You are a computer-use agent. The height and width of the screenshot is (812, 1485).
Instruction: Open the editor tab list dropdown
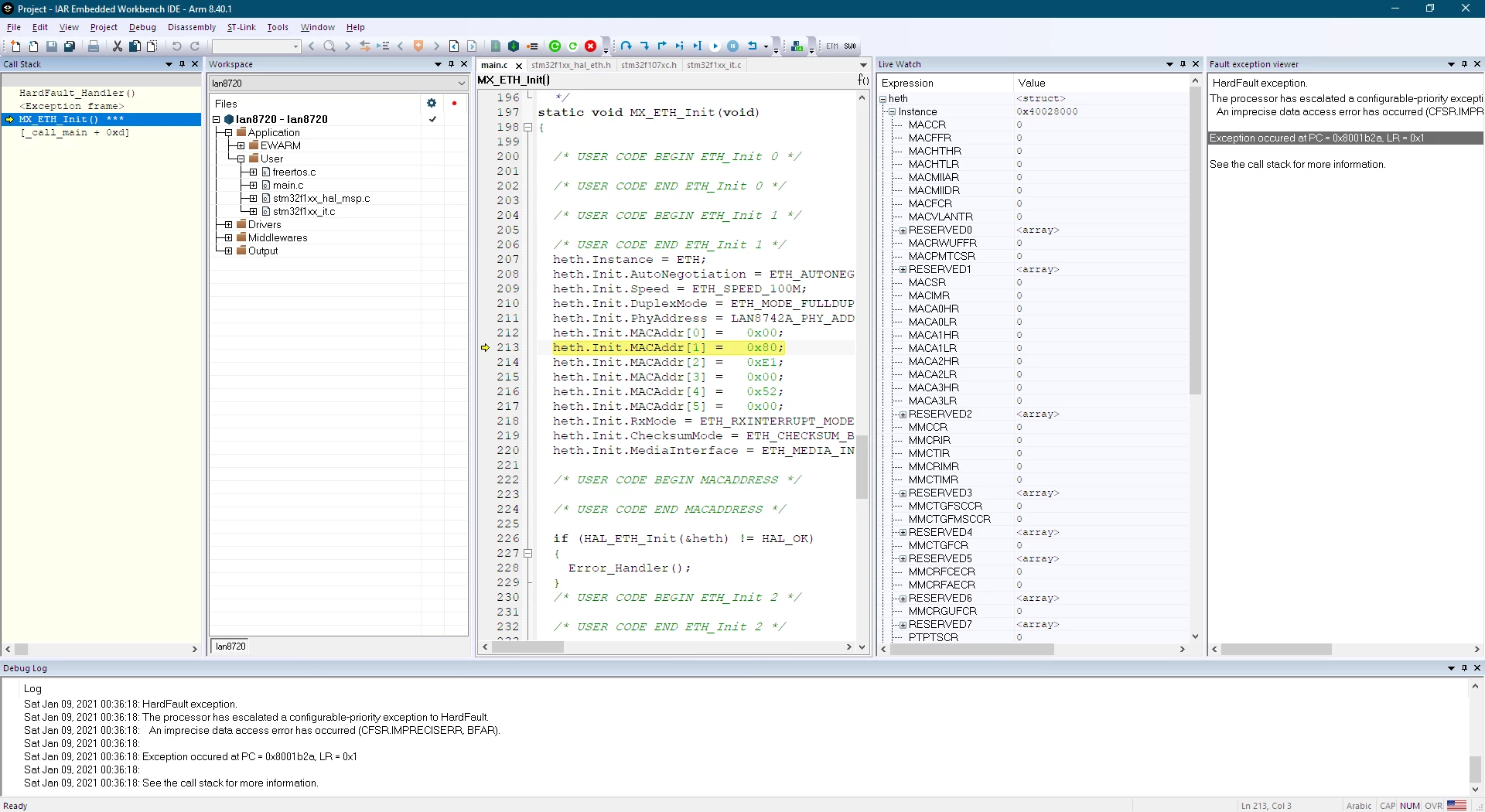pos(863,65)
